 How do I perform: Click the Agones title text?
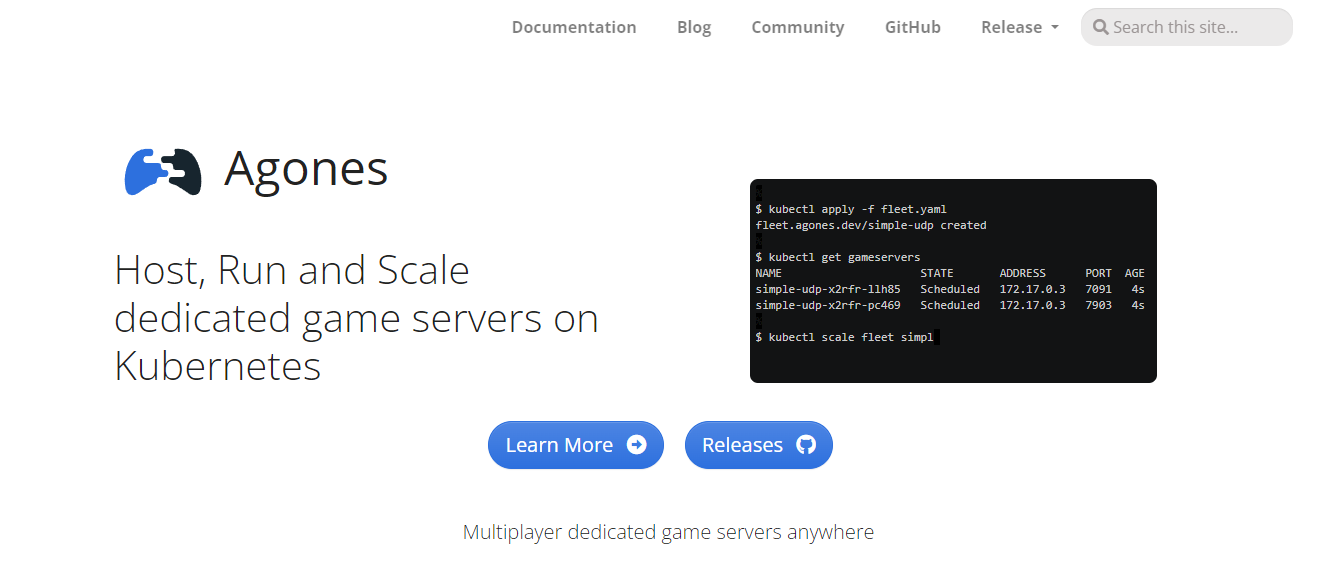306,169
